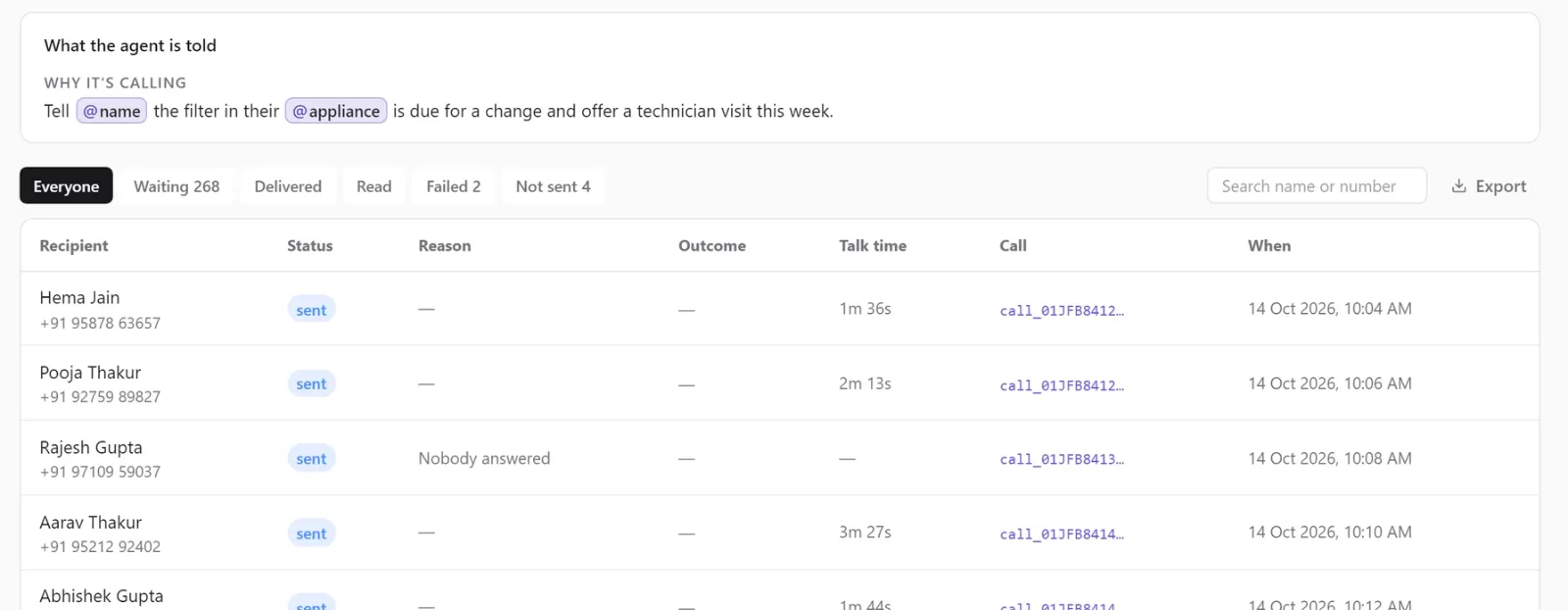Select the recipient name Aarav Thakur

click(90, 522)
